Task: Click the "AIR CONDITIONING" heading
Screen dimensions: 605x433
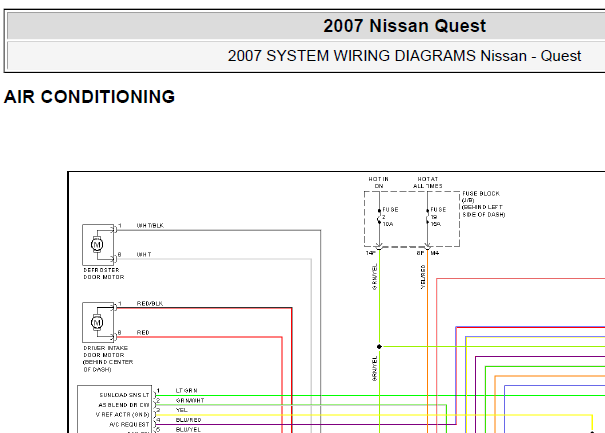Action: point(90,97)
